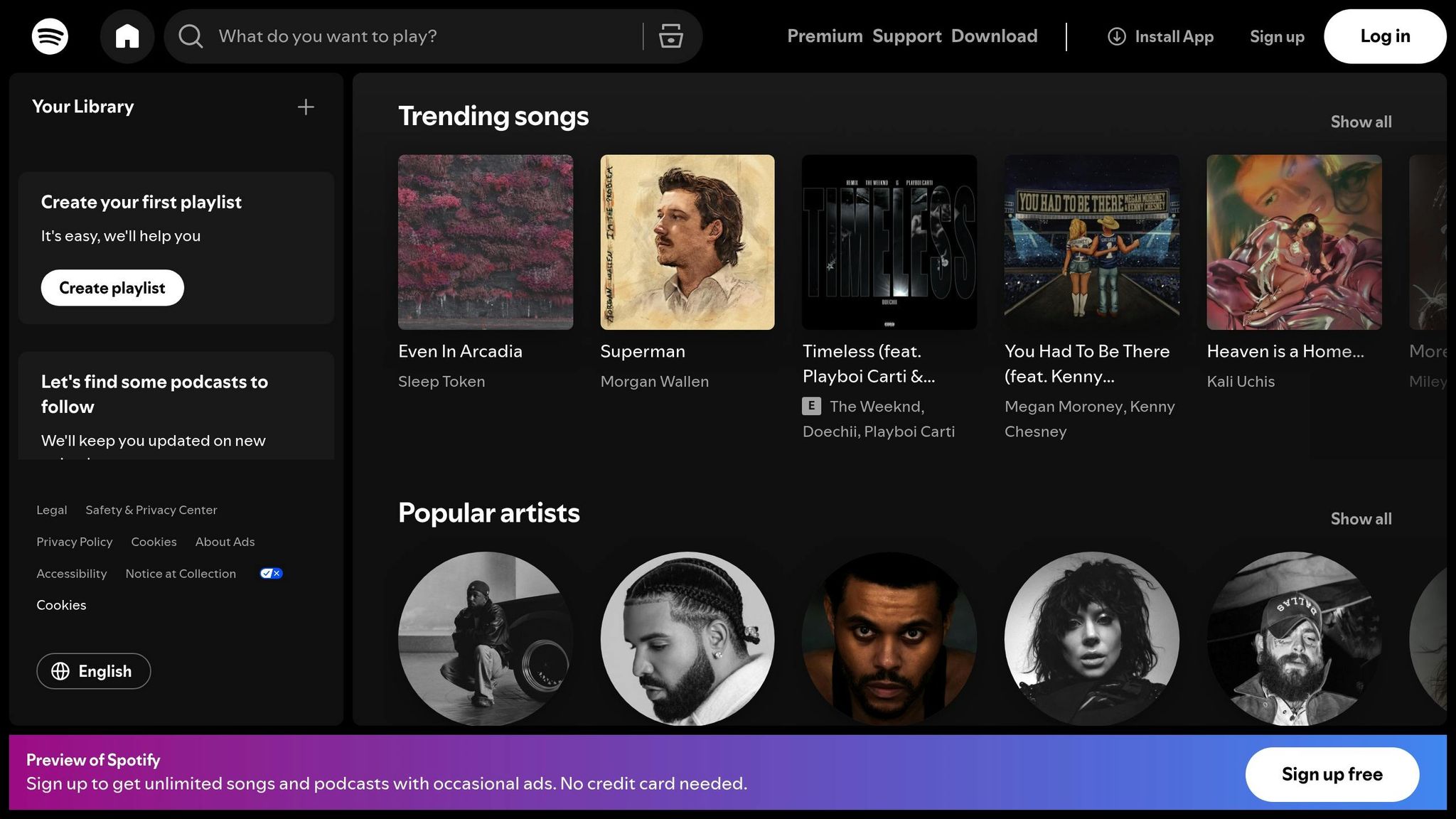Click the Log in button
Screen dimensions: 1456x819
pyautogui.click(x=1385, y=36)
